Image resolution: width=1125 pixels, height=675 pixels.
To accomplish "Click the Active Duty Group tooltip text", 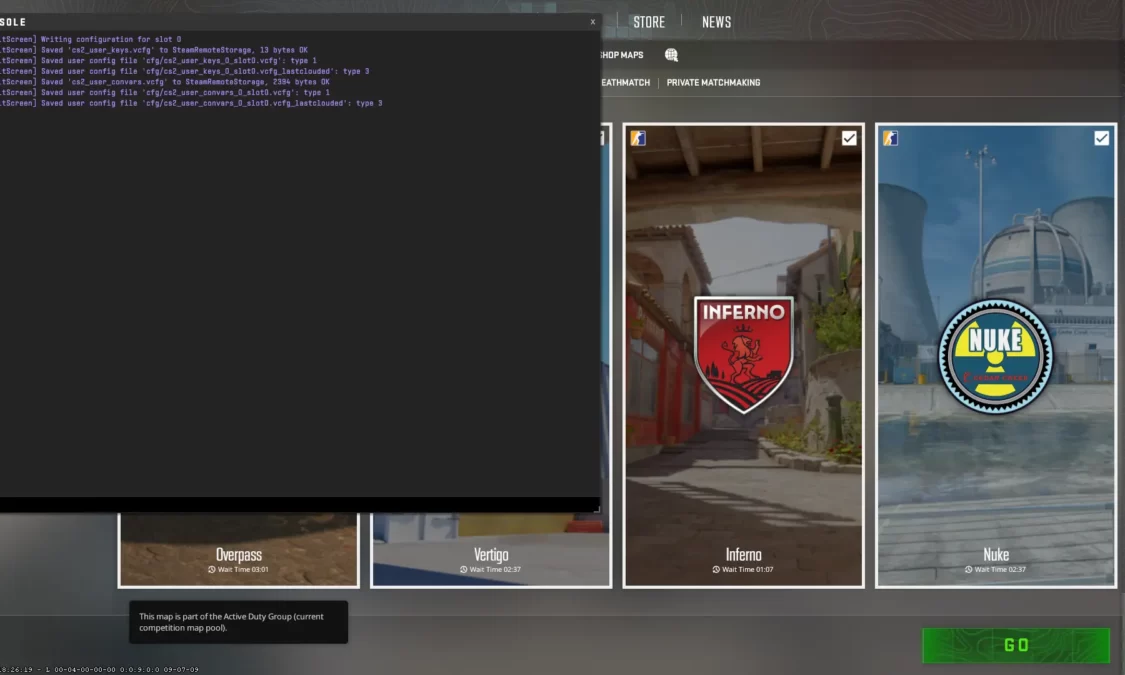I will (x=231, y=622).
